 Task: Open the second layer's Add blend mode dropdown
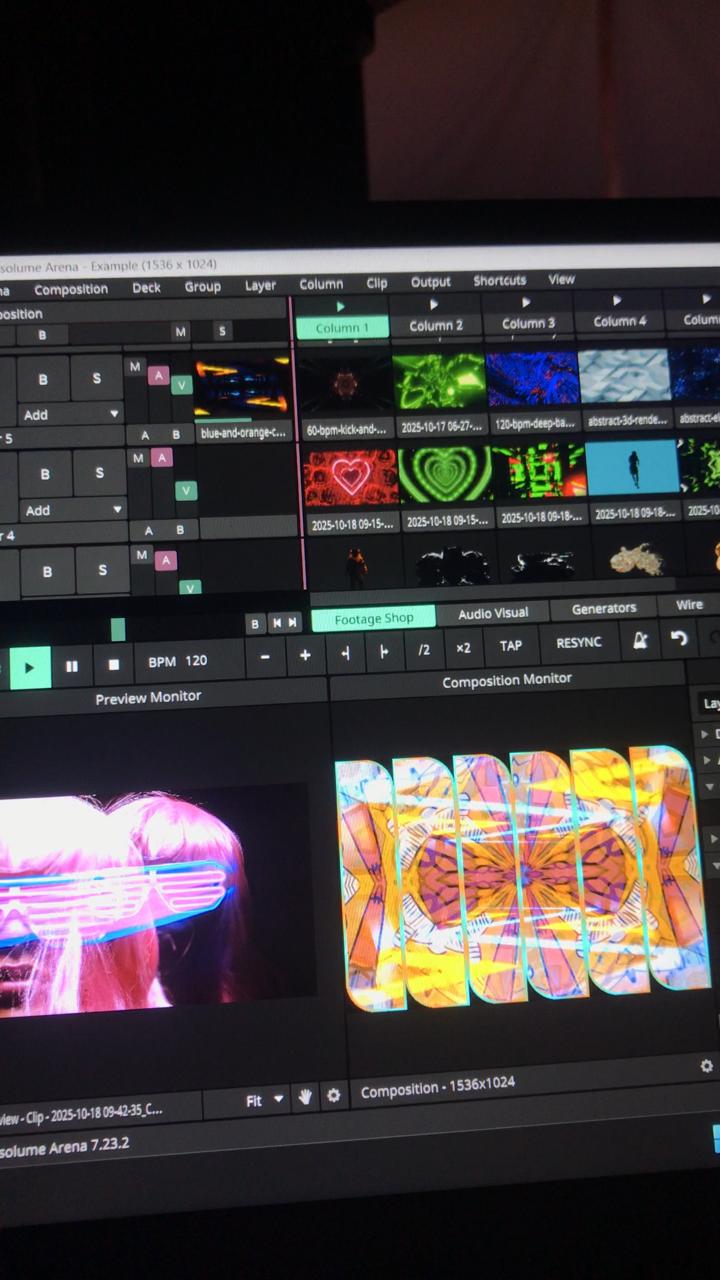point(72,510)
